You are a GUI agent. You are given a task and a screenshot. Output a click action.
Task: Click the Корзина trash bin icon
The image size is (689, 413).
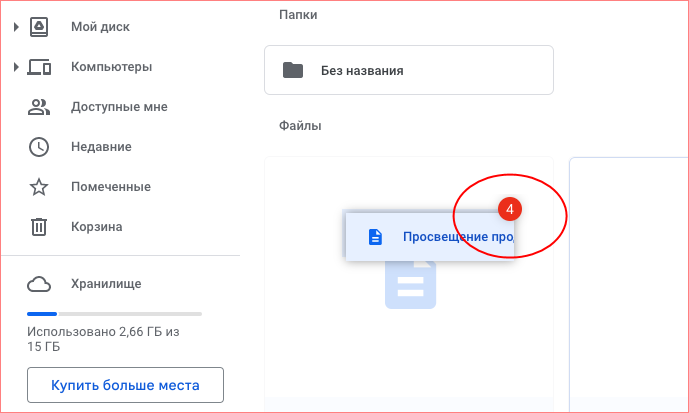click(39, 227)
